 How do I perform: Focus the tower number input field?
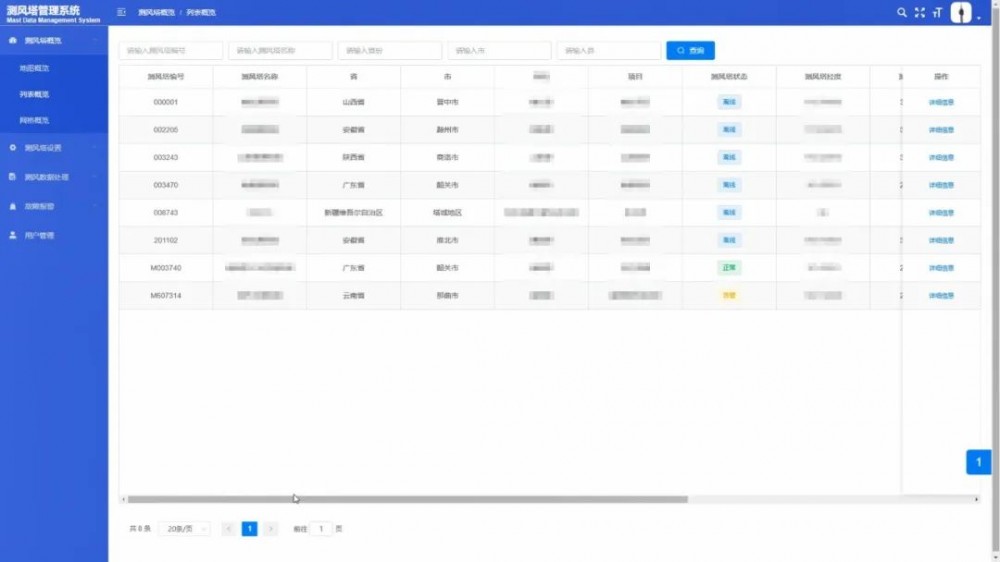[171, 50]
